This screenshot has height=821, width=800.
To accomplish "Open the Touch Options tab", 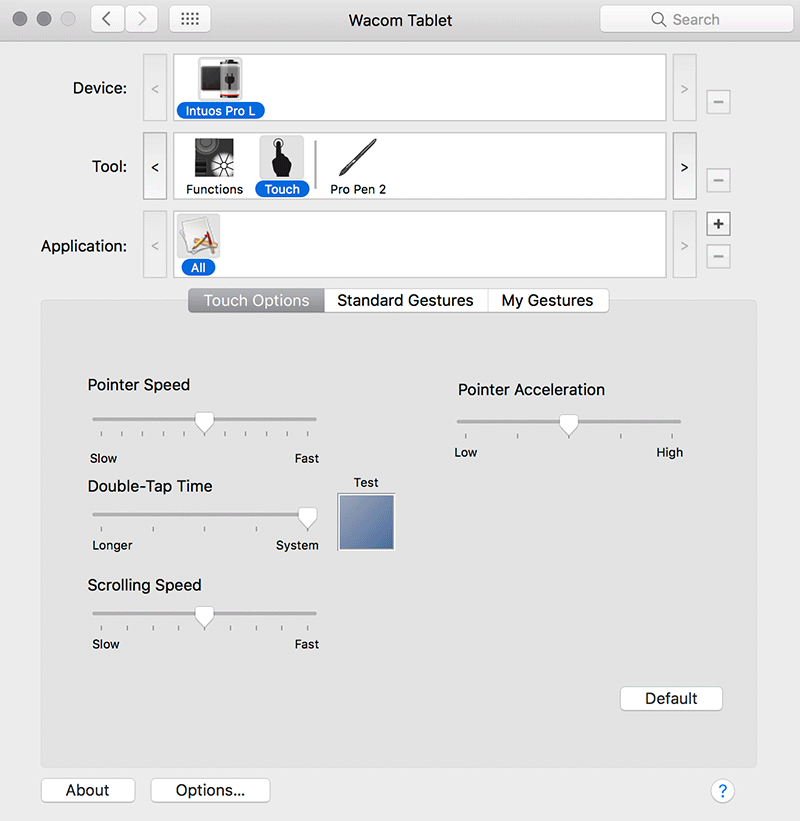I will pyautogui.click(x=256, y=300).
